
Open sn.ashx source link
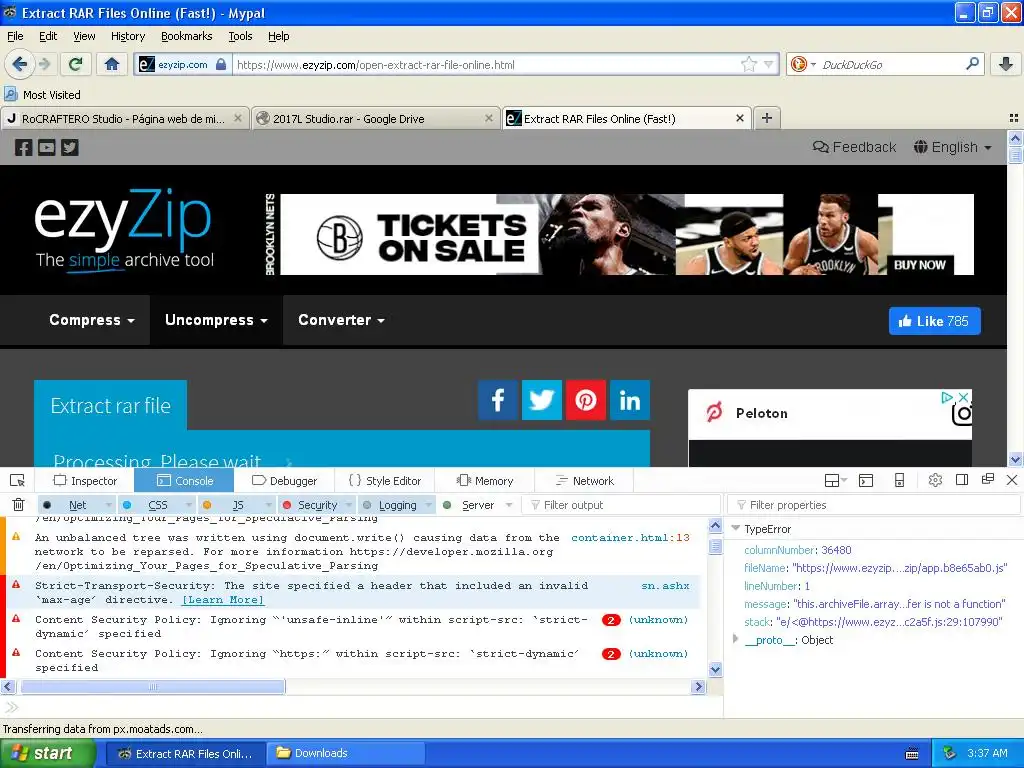point(665,586)
